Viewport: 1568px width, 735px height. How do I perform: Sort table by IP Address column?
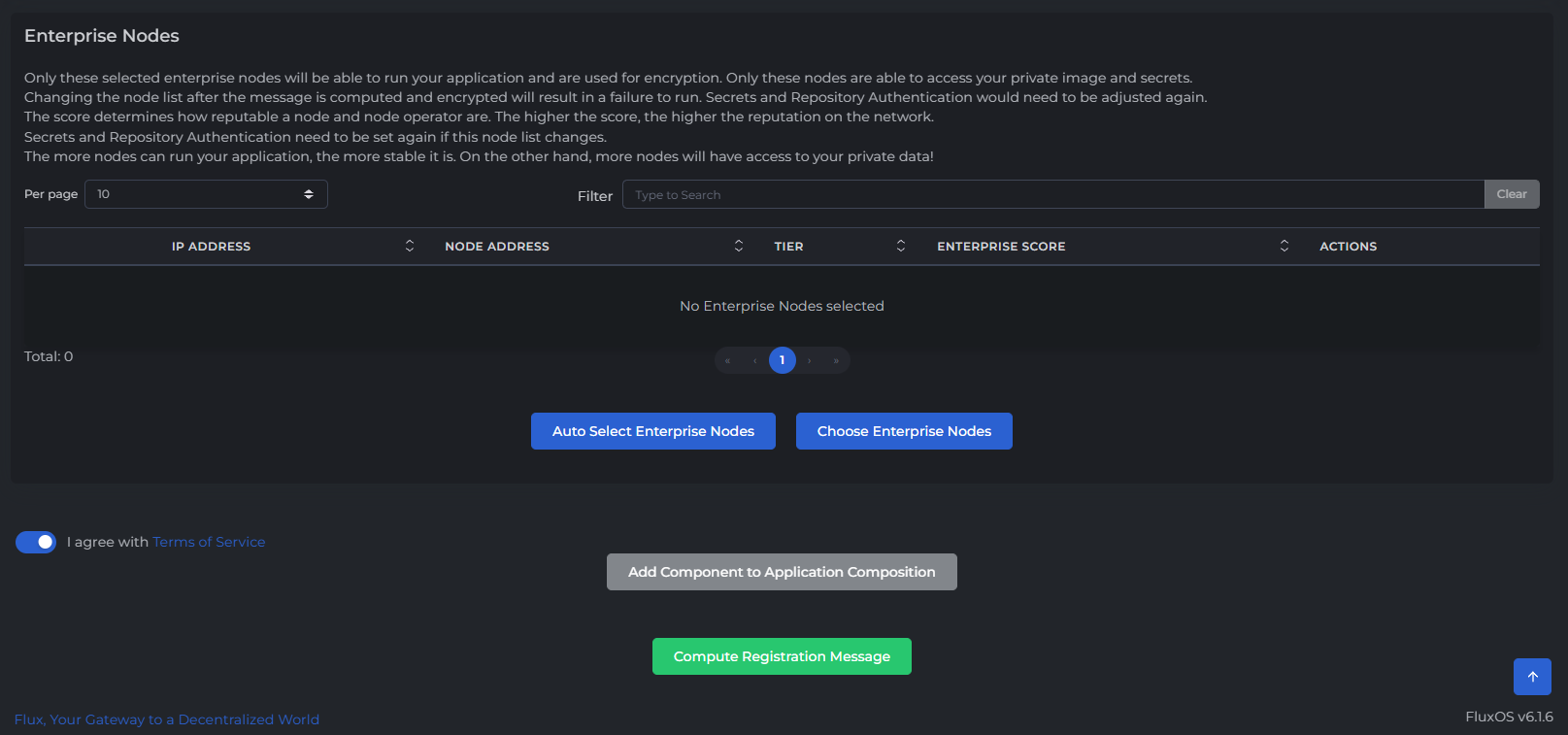(212, 247)
